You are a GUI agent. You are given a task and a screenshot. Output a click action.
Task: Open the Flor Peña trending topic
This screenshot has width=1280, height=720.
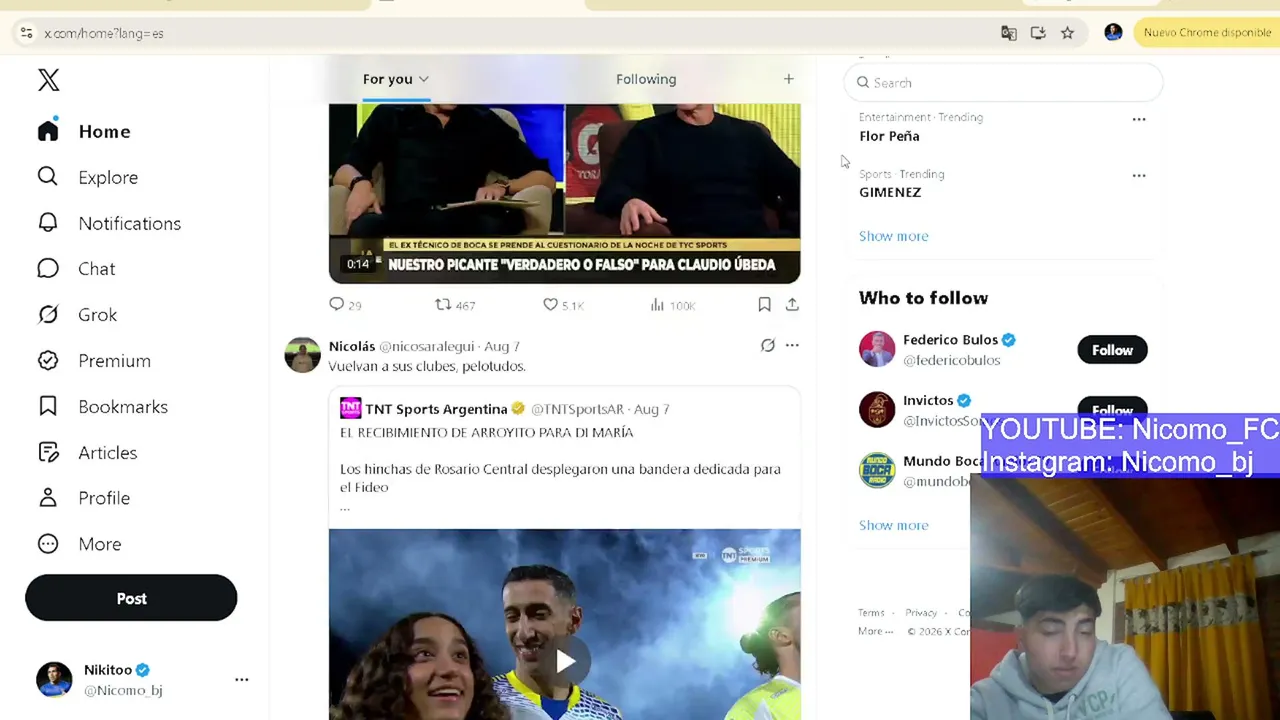889,136
